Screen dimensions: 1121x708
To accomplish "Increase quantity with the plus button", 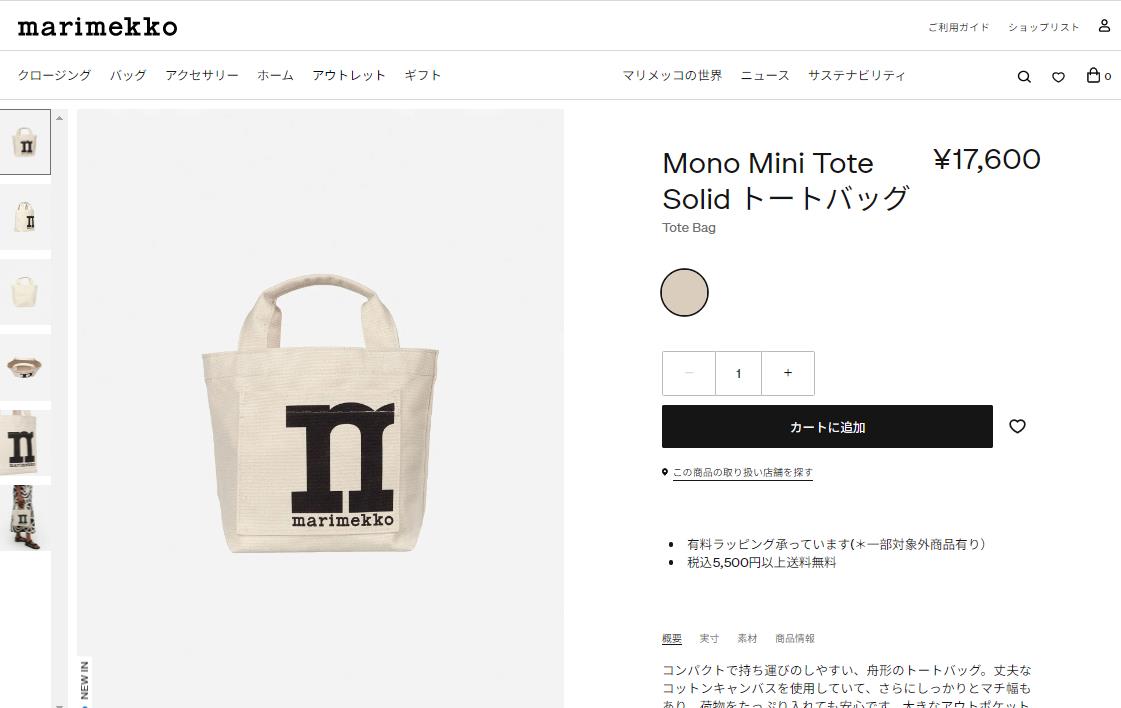I will tap(788, 373).
